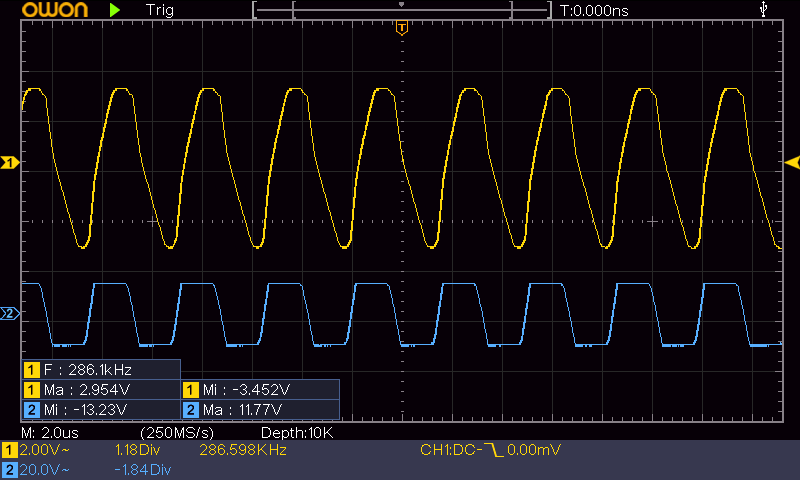800x480 pixels.
Task: Click the CH1 Mi -3.452V measurement
Action: [260, 390]
